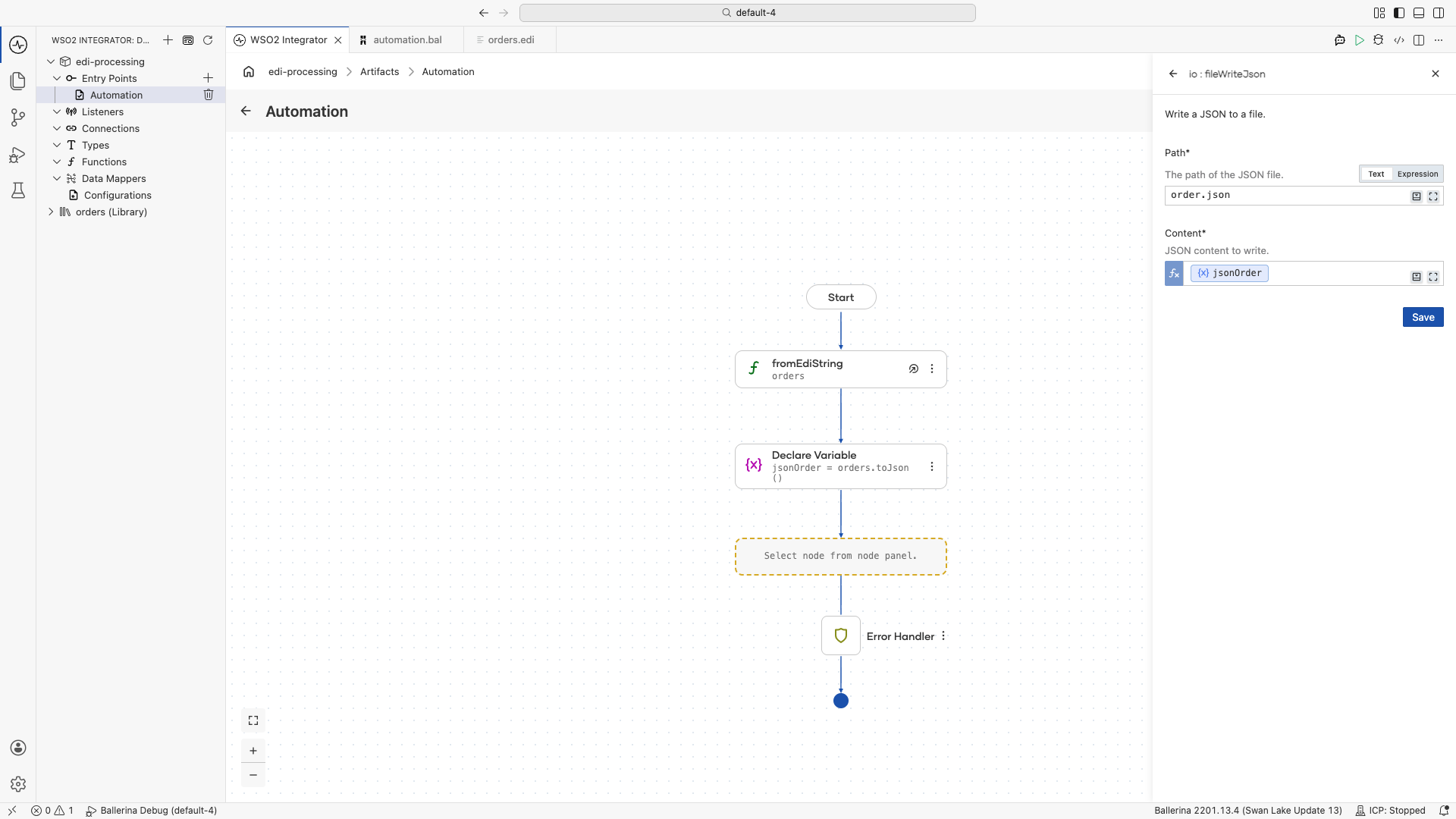Save the fileWriteJson node

tap(1423, 317)
